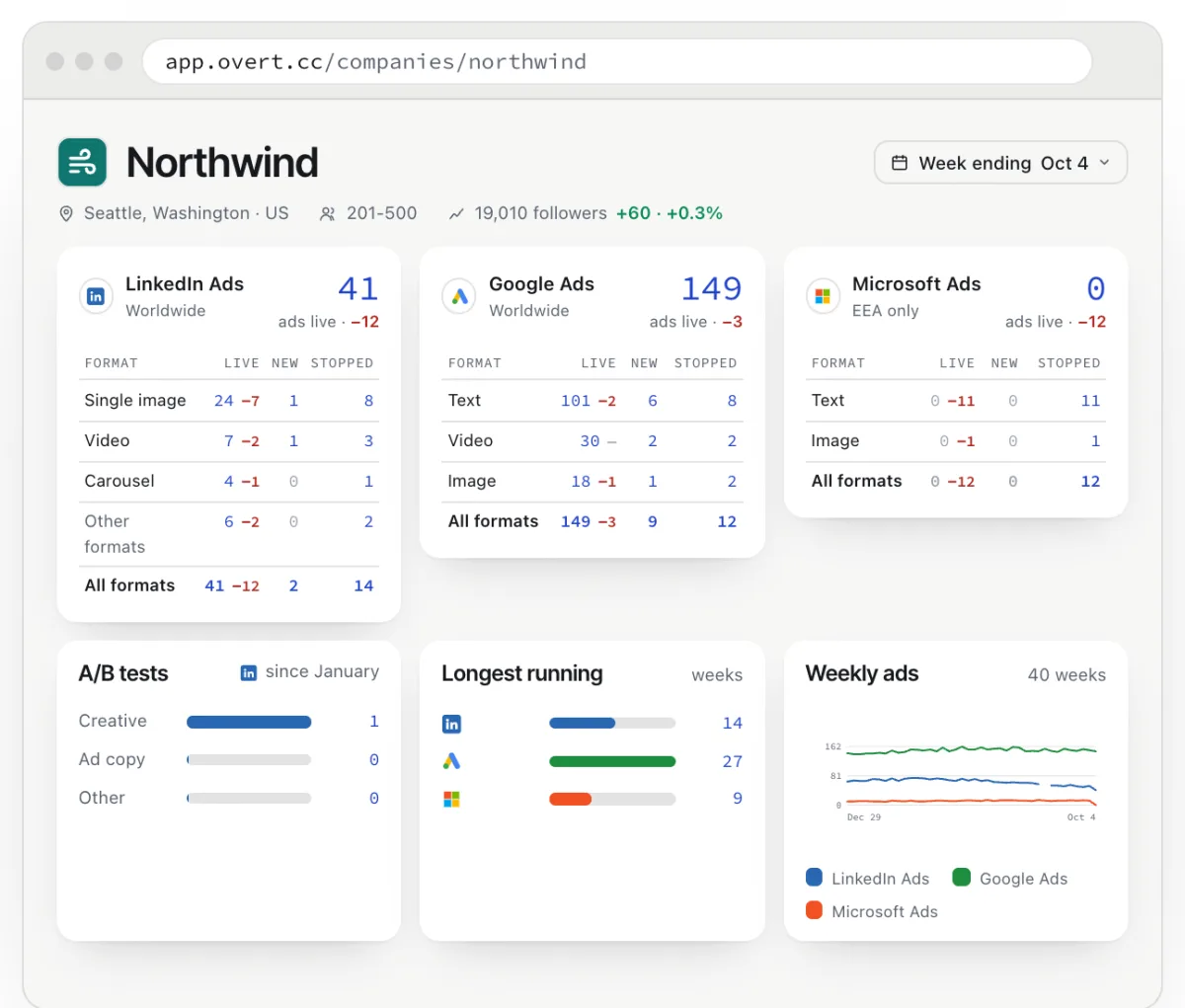
Task: Click the Ad copy A/B test bar
Action: pyautogui.click(x=249, y=760)
